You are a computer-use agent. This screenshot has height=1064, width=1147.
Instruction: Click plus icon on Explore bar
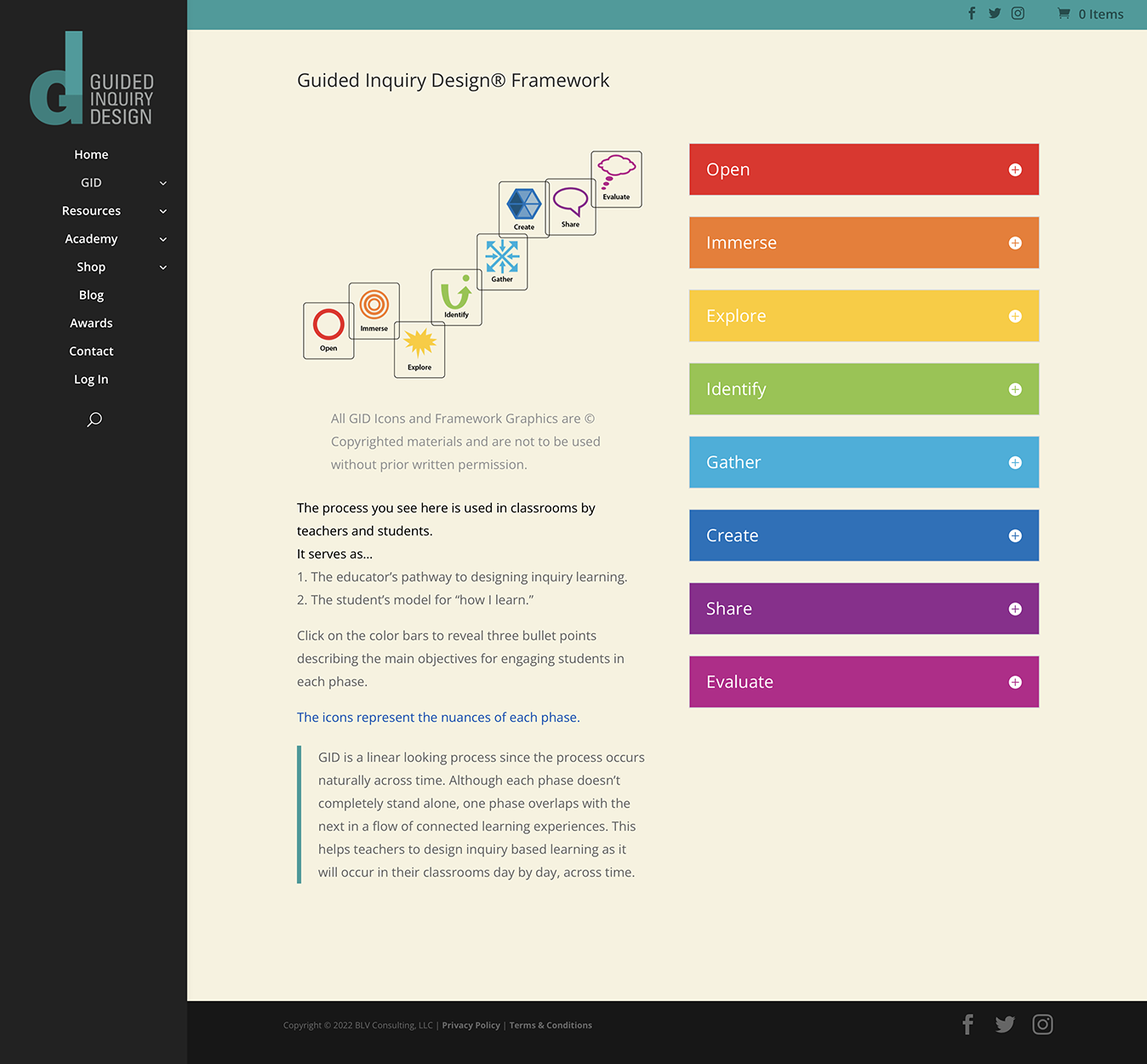(x=1015, y=316)
